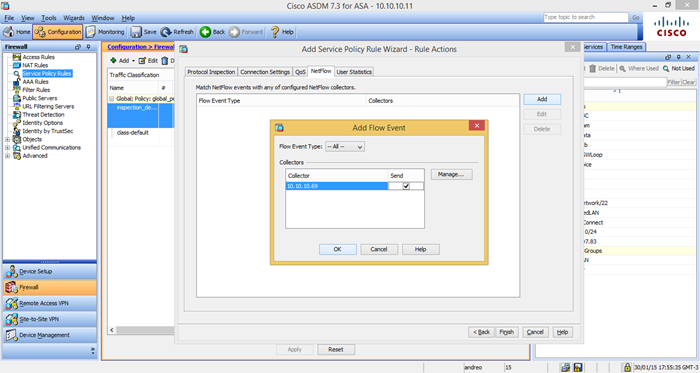Expand the Objects tree node
Viewport: 700px width, 373px height.
pos(7,140)
